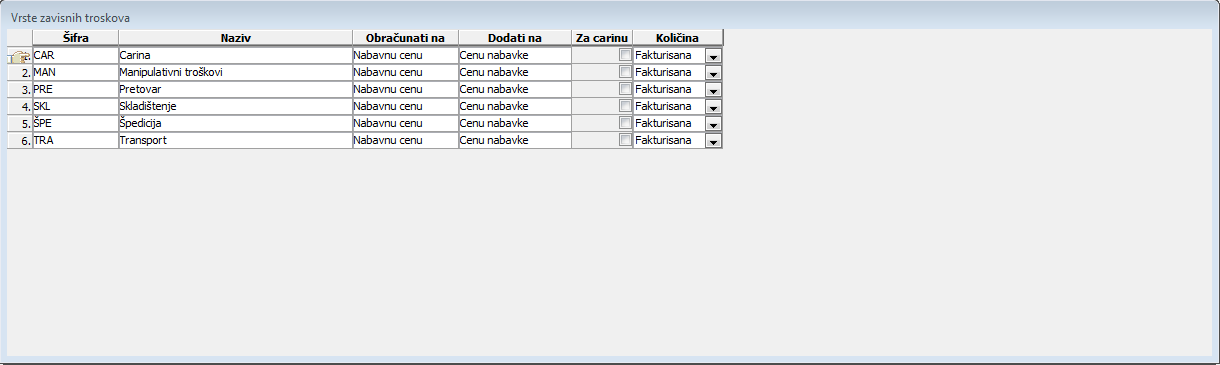Select the Dodati na column header
Screen dimensions: 1220x365
coord(515,38)
